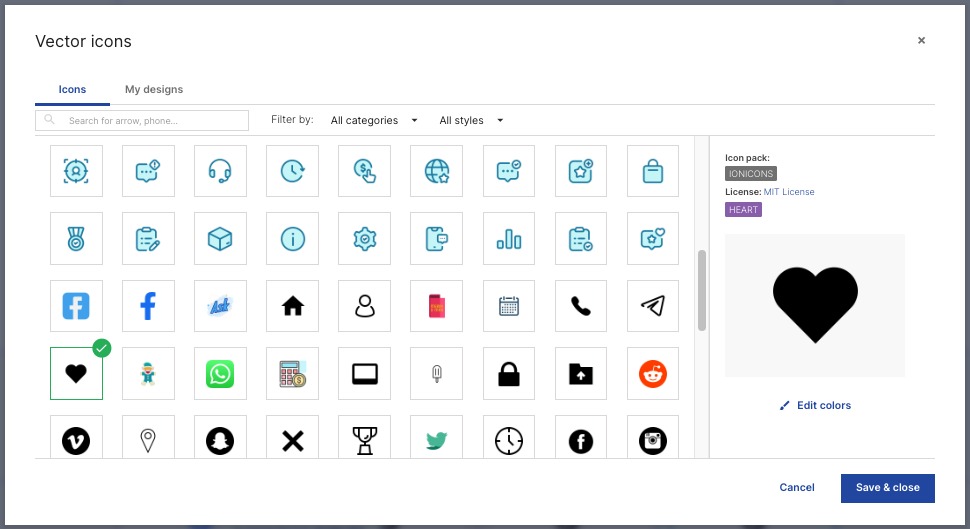This screenshot has width=970, height=529.
Task: Open the All styles filter dropdown
Action: coord(471,120)
